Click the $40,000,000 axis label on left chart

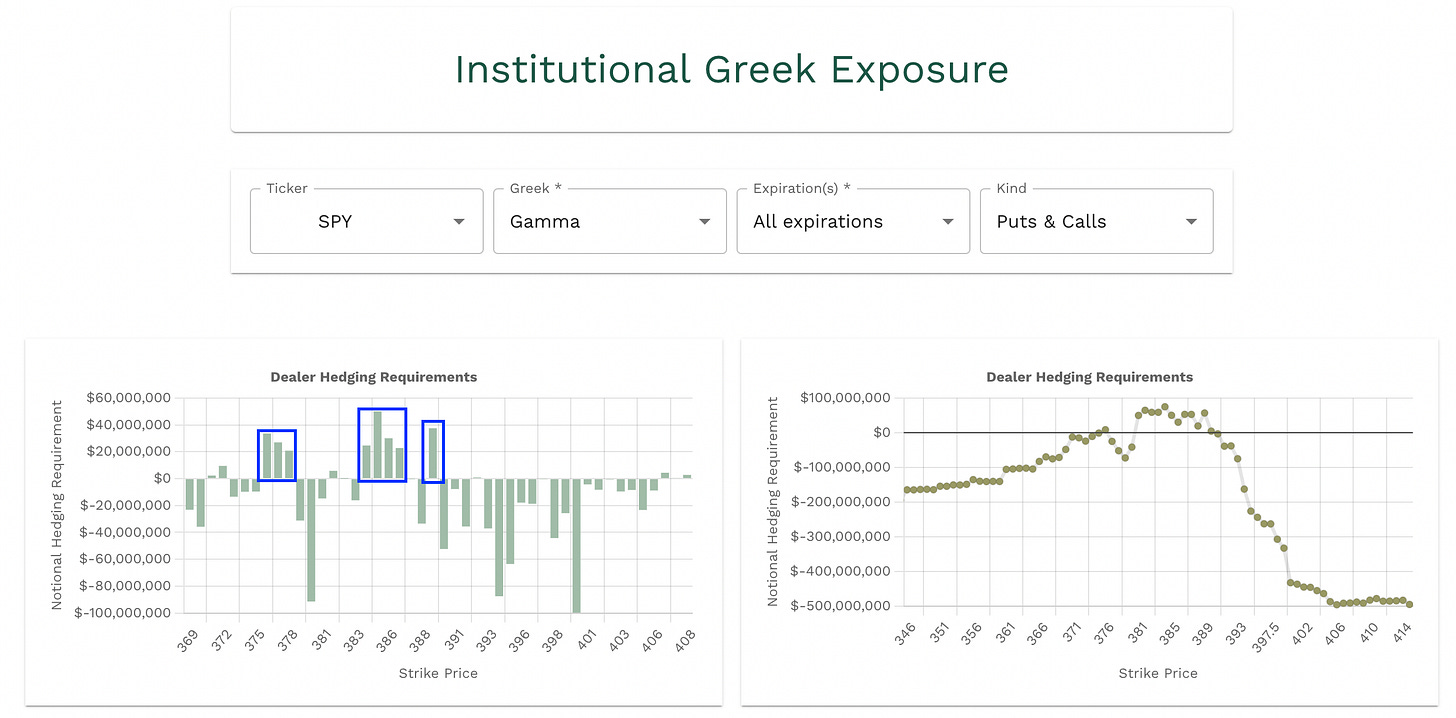129,425
